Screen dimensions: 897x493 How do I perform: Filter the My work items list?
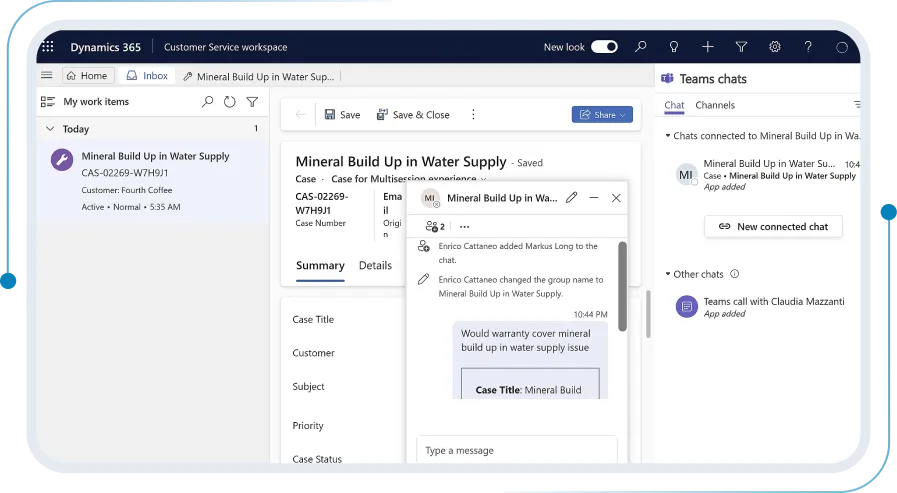click(x=252, y=102)
